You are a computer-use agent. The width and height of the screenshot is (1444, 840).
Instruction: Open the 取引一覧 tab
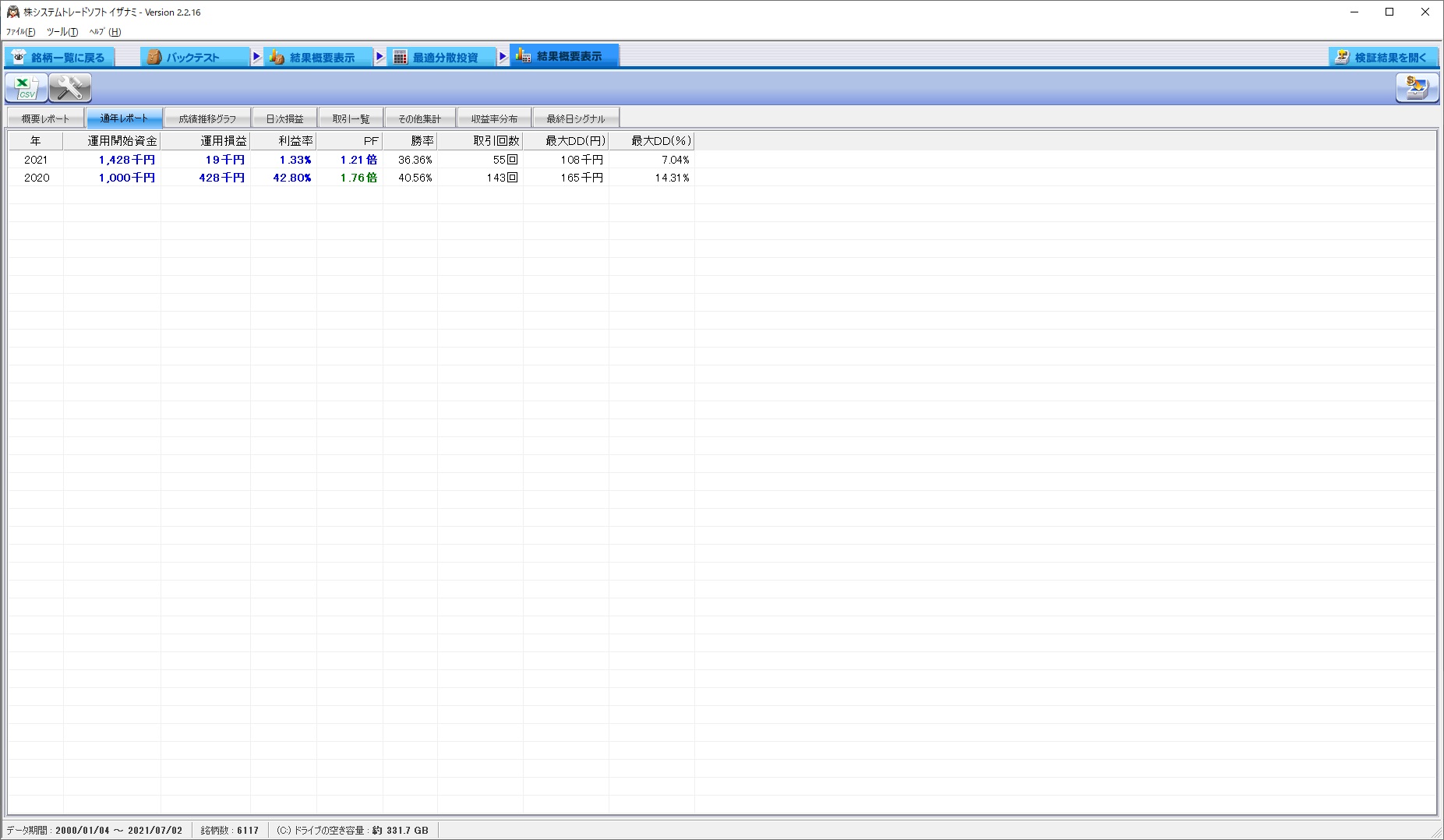coord(351,118)
